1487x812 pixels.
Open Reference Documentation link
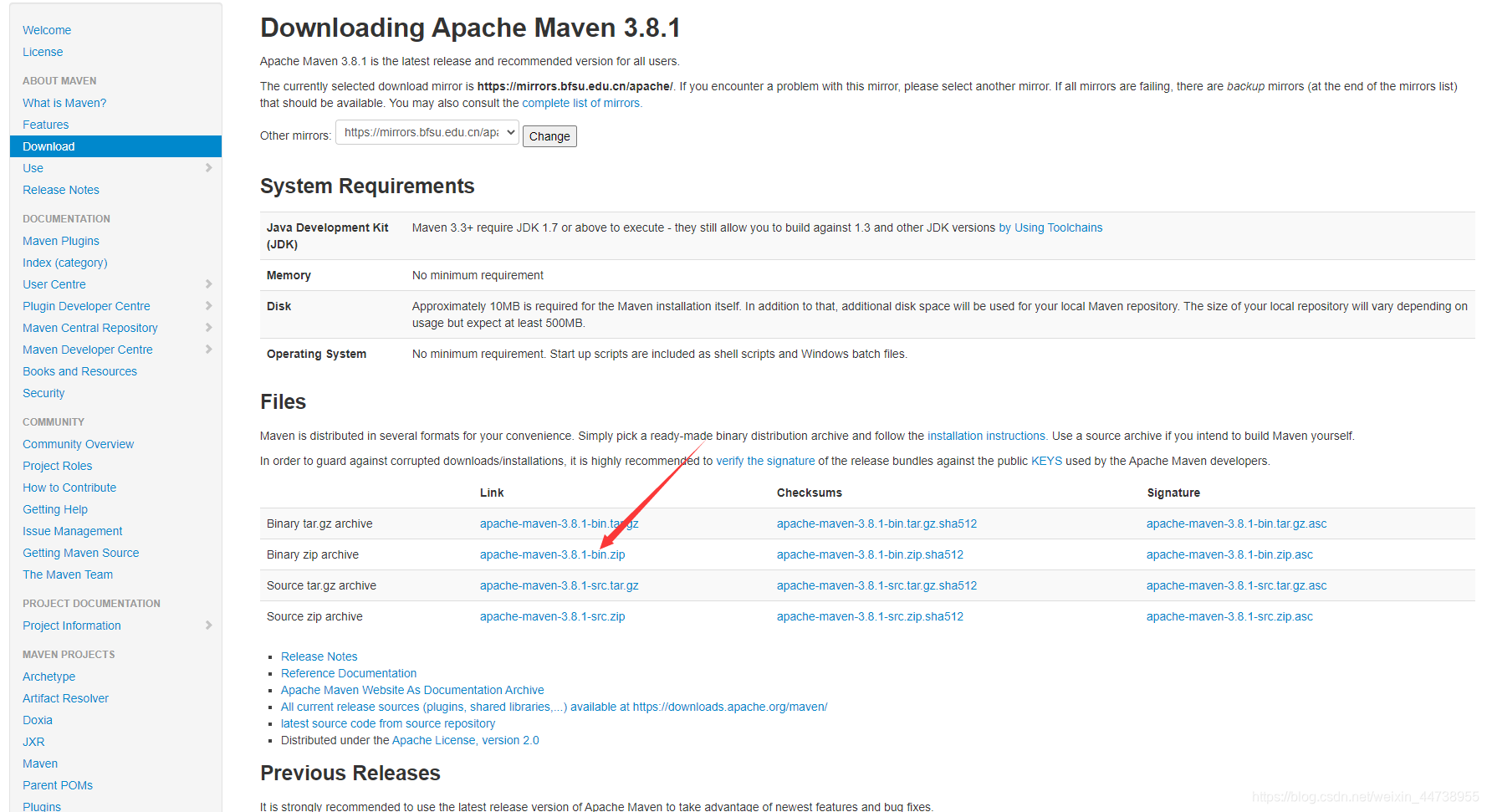[x=349, y=673]
